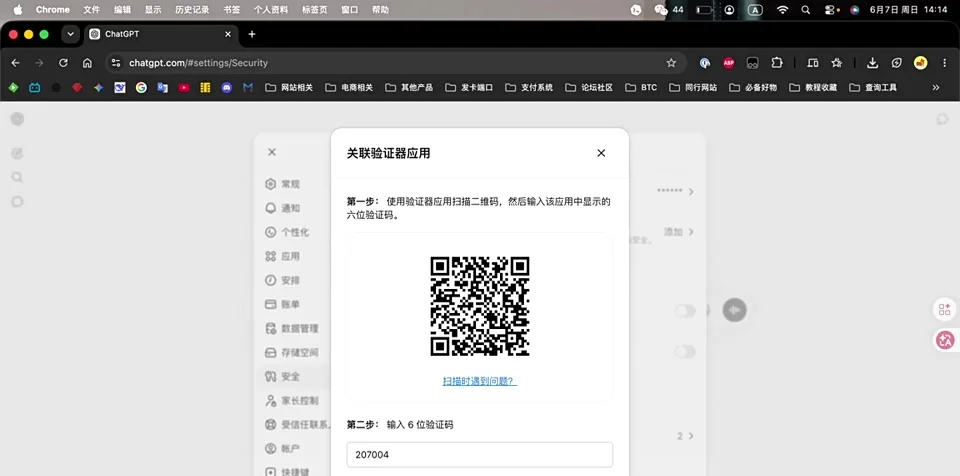The image size is (960, 476).
Task: Open a new tab with plus button
Action: 252,34
